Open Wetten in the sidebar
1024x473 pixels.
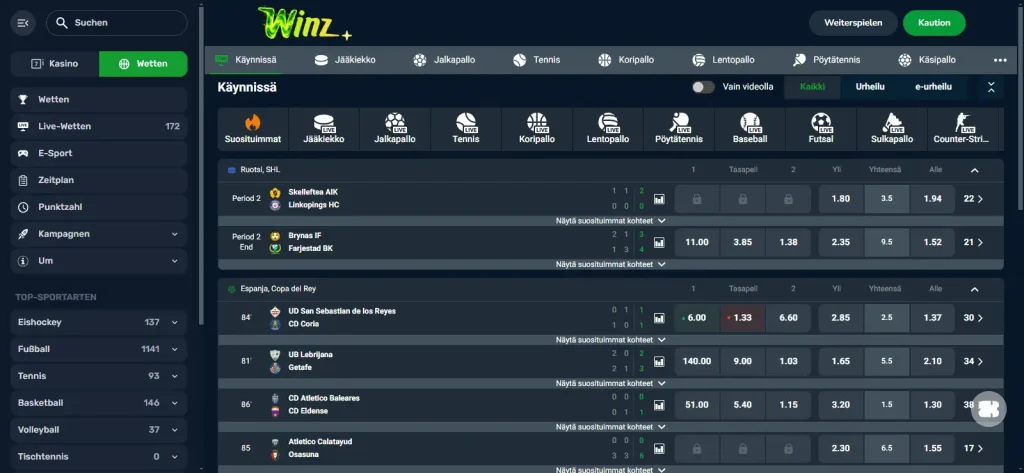point(99,100)
